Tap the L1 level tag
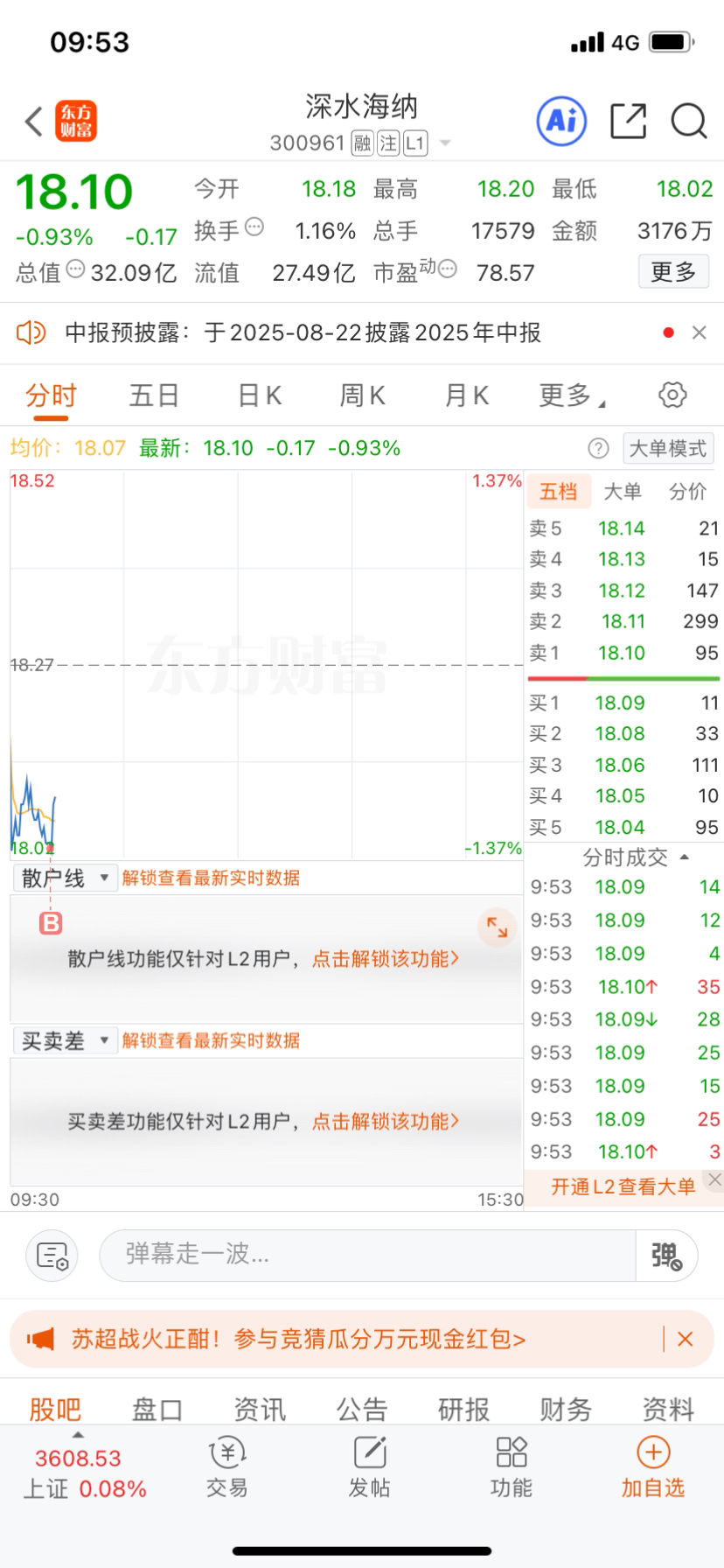The image size is (724, 1568). [415, 143]
